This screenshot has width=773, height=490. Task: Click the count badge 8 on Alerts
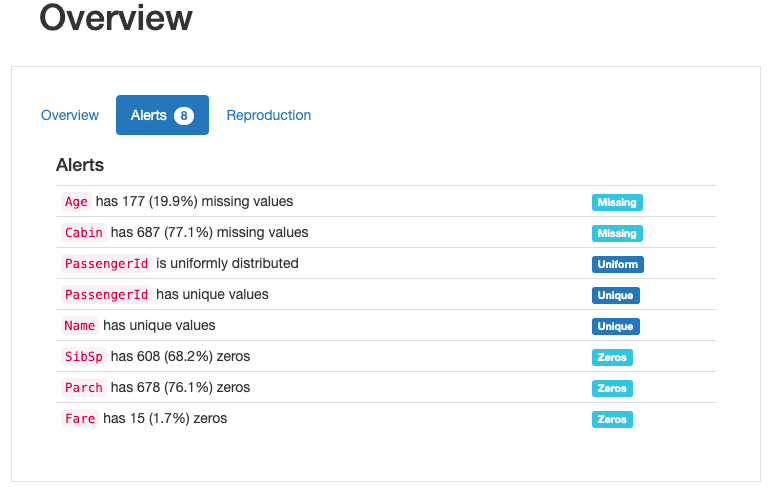coord(184,115)
